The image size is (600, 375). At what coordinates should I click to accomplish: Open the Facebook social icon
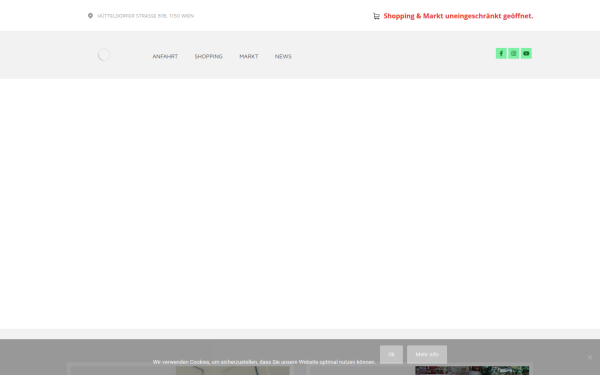coord(501,54)
